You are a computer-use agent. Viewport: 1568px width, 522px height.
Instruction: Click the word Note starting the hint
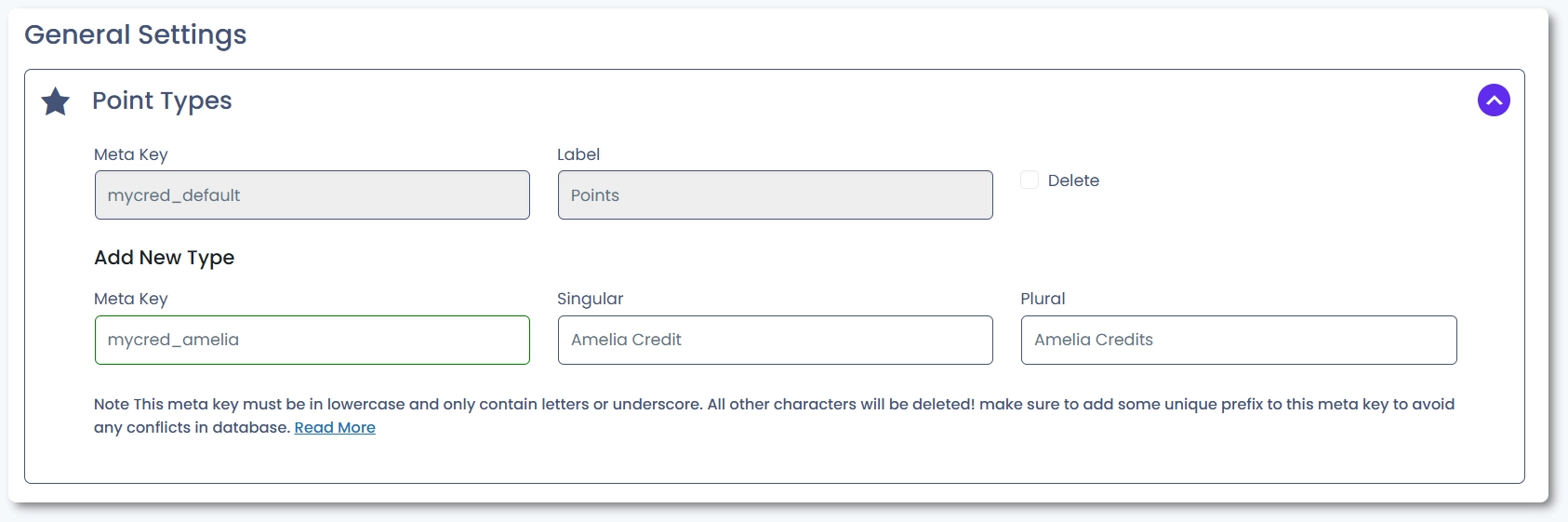point(112,404)
